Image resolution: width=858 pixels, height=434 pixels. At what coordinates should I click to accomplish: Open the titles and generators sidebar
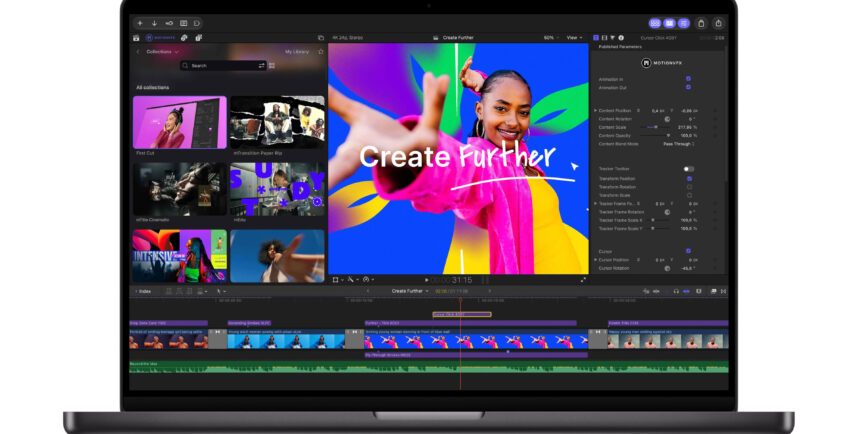pyautogui.click(x=198, y=38)
